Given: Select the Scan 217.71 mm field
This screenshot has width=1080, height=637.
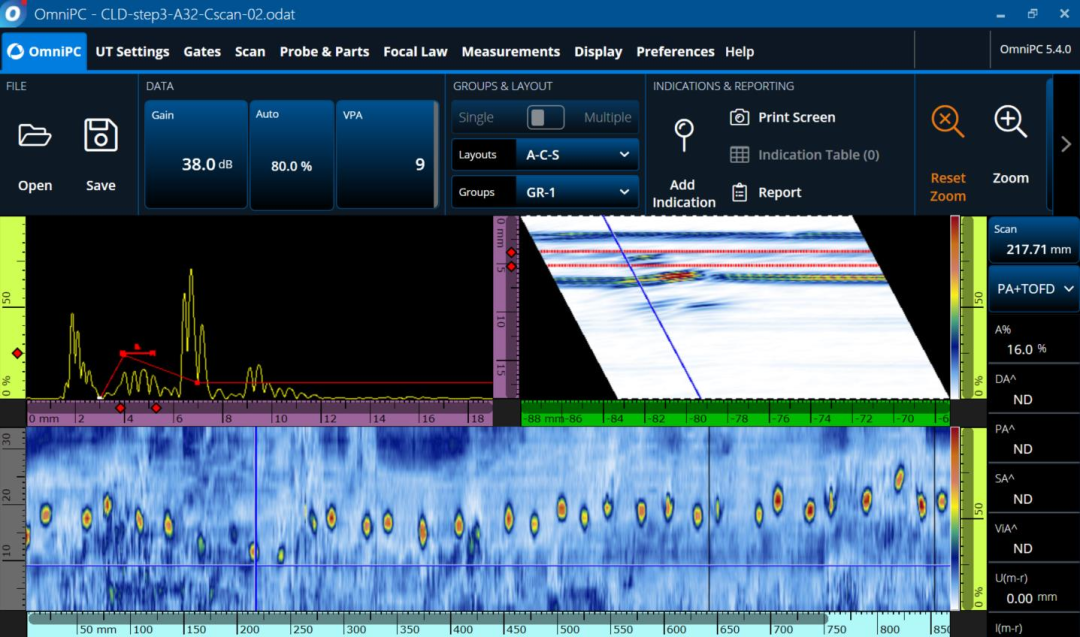Looking at the screenshot, I should [1033, 240].
